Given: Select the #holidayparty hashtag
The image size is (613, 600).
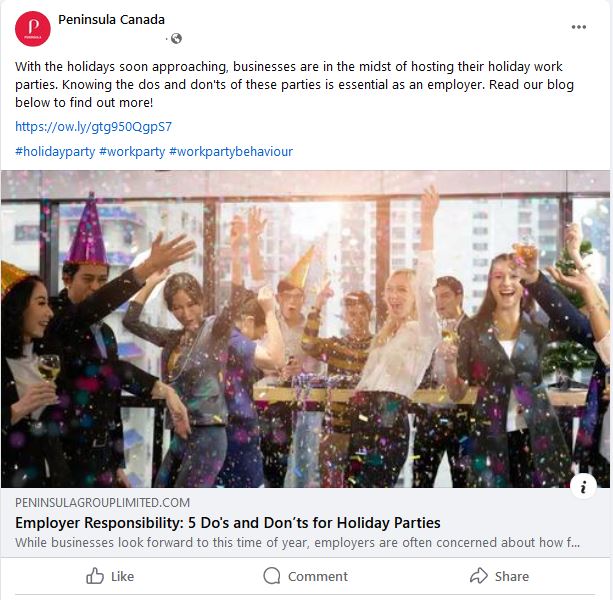Looking at the screenshot, I should click(55, 152).
